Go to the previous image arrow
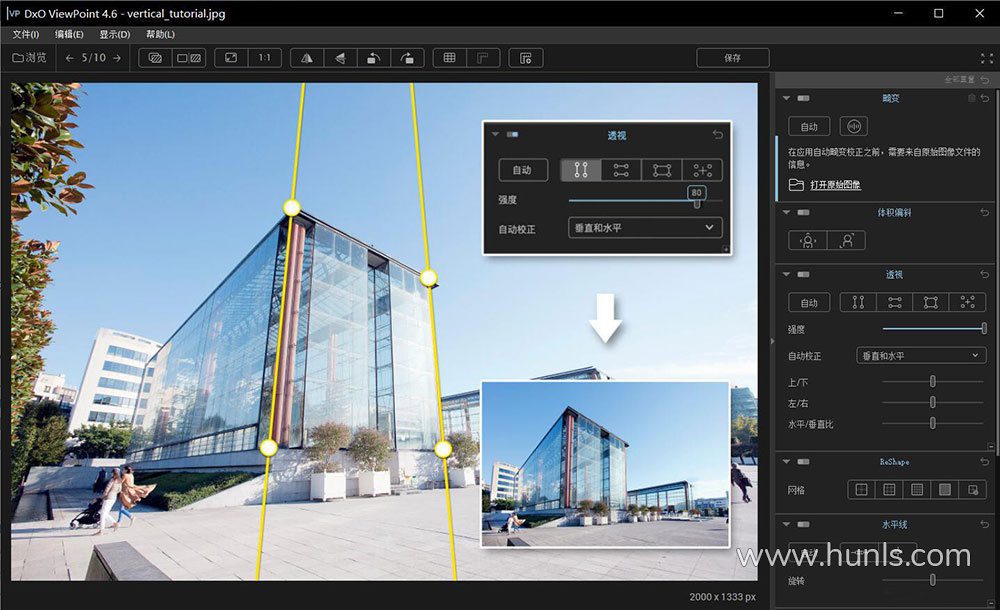Screen dimensions: 1000x610 (x=70, y=58)
